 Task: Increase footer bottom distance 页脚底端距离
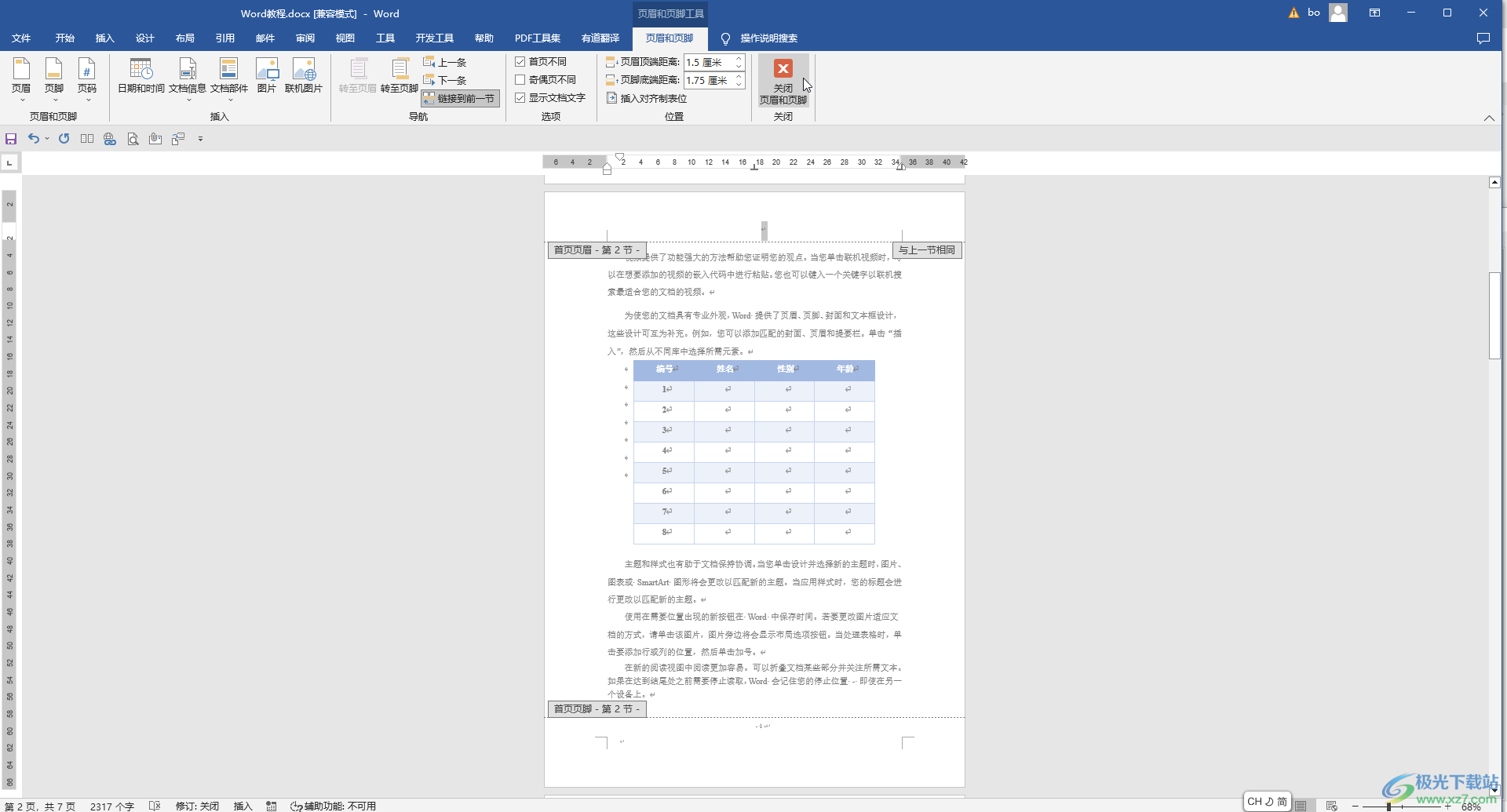pos(739,77)
